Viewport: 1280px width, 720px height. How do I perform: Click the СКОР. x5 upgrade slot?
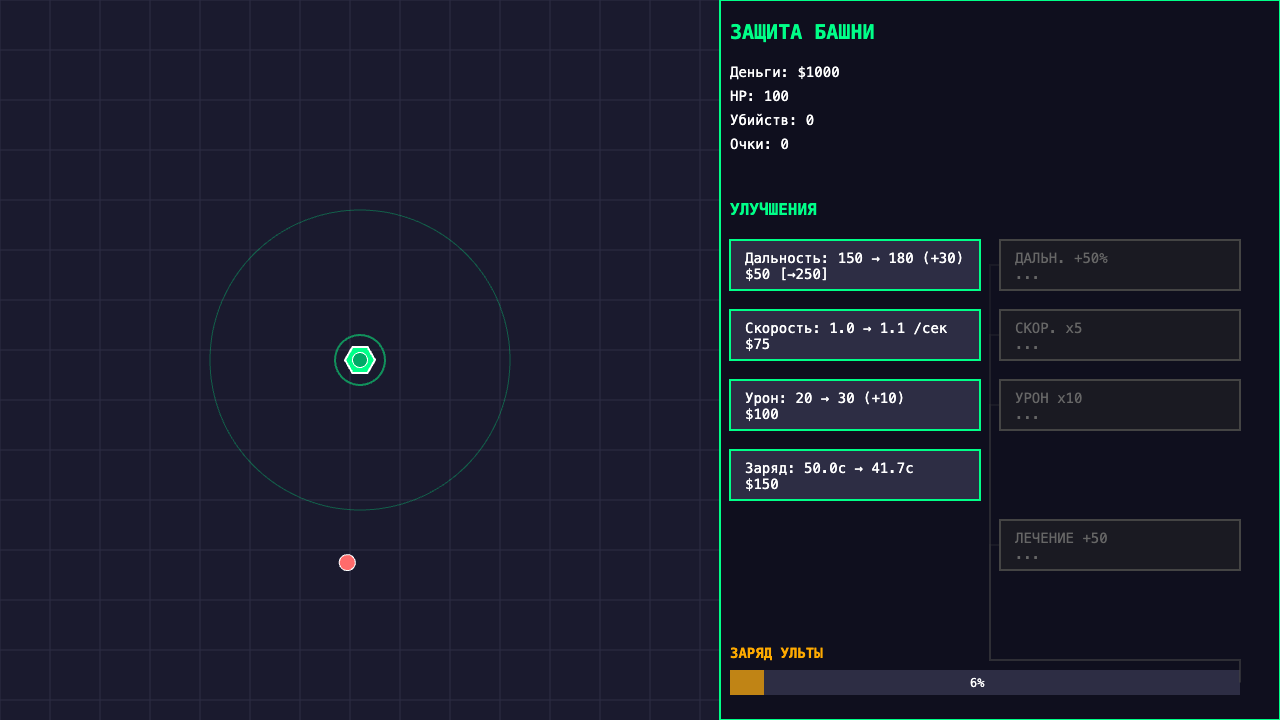[1119, 334]
